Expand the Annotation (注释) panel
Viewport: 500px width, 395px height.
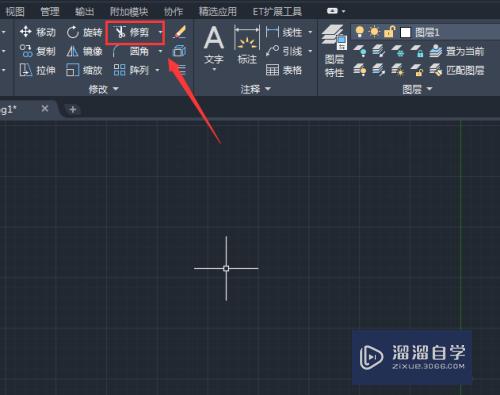pyautogui.click(x=255, y=89)
